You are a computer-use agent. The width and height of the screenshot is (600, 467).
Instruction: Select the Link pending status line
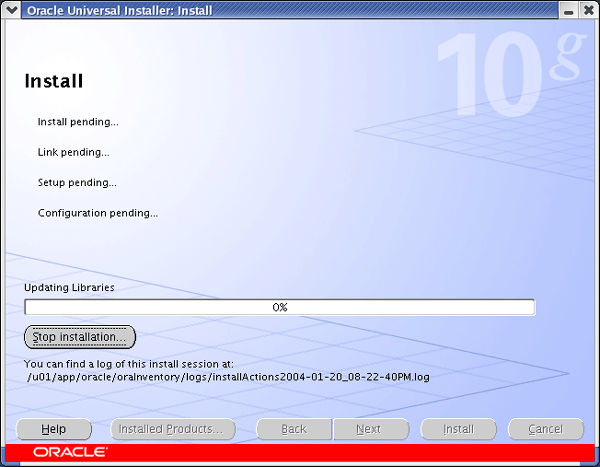click(x=73, y=152)
